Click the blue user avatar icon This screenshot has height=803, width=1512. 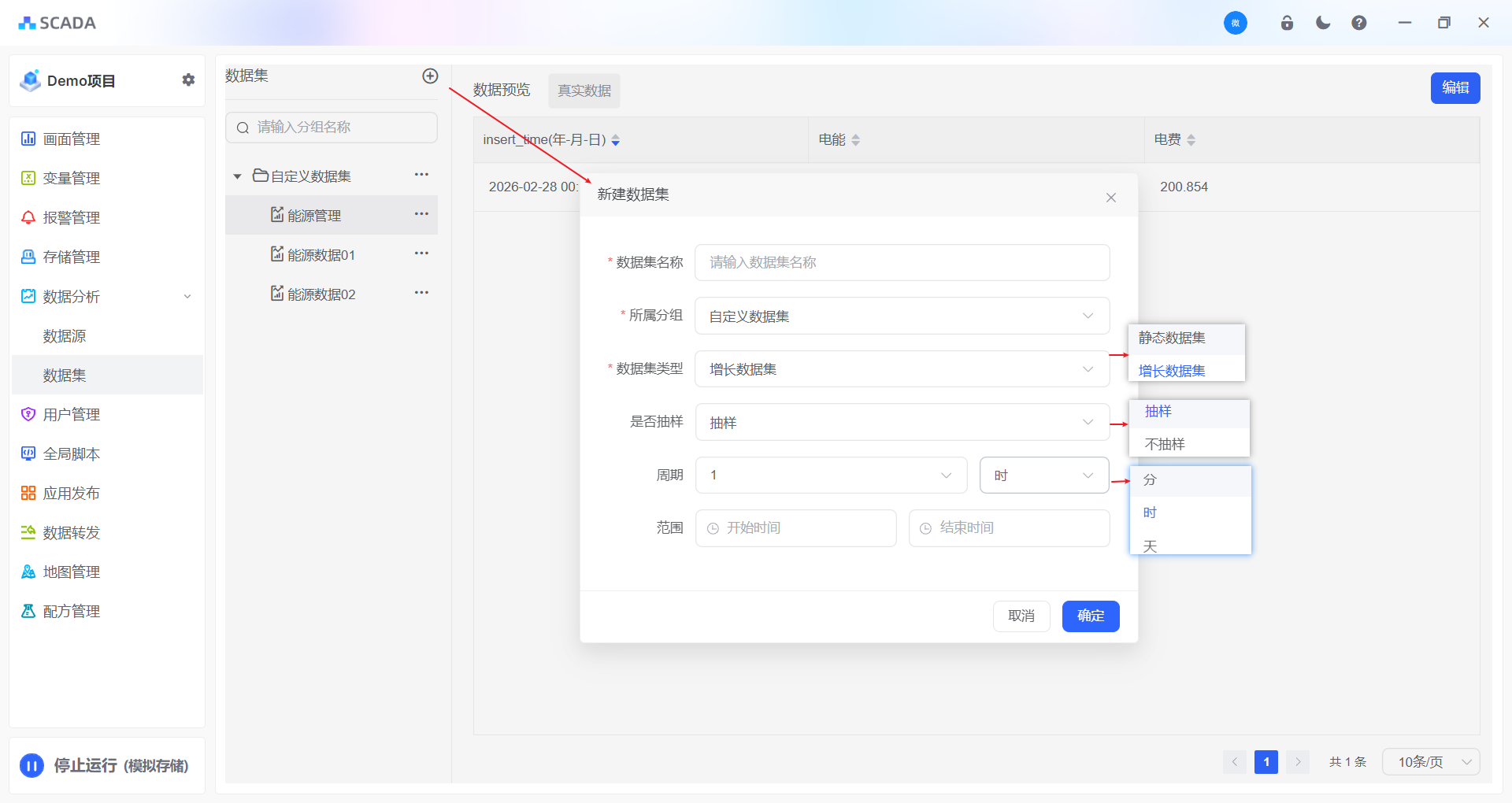(x=1235, y=23)
